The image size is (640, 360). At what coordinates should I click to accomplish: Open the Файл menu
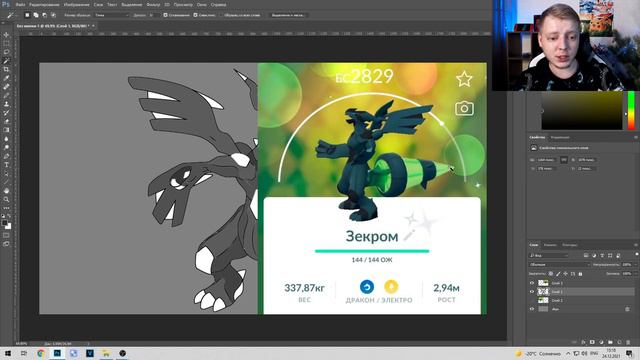(20, 4)
